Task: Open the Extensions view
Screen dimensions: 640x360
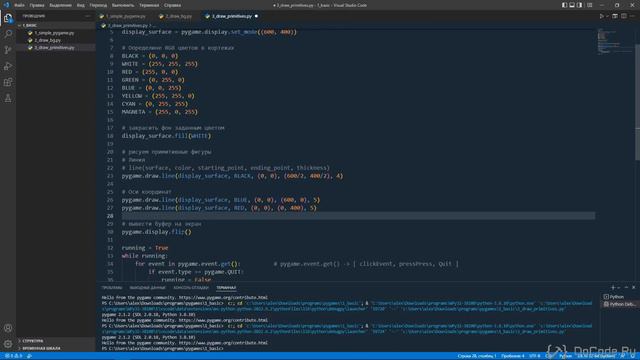Action: pyautogui.click(x=8, y=82)
